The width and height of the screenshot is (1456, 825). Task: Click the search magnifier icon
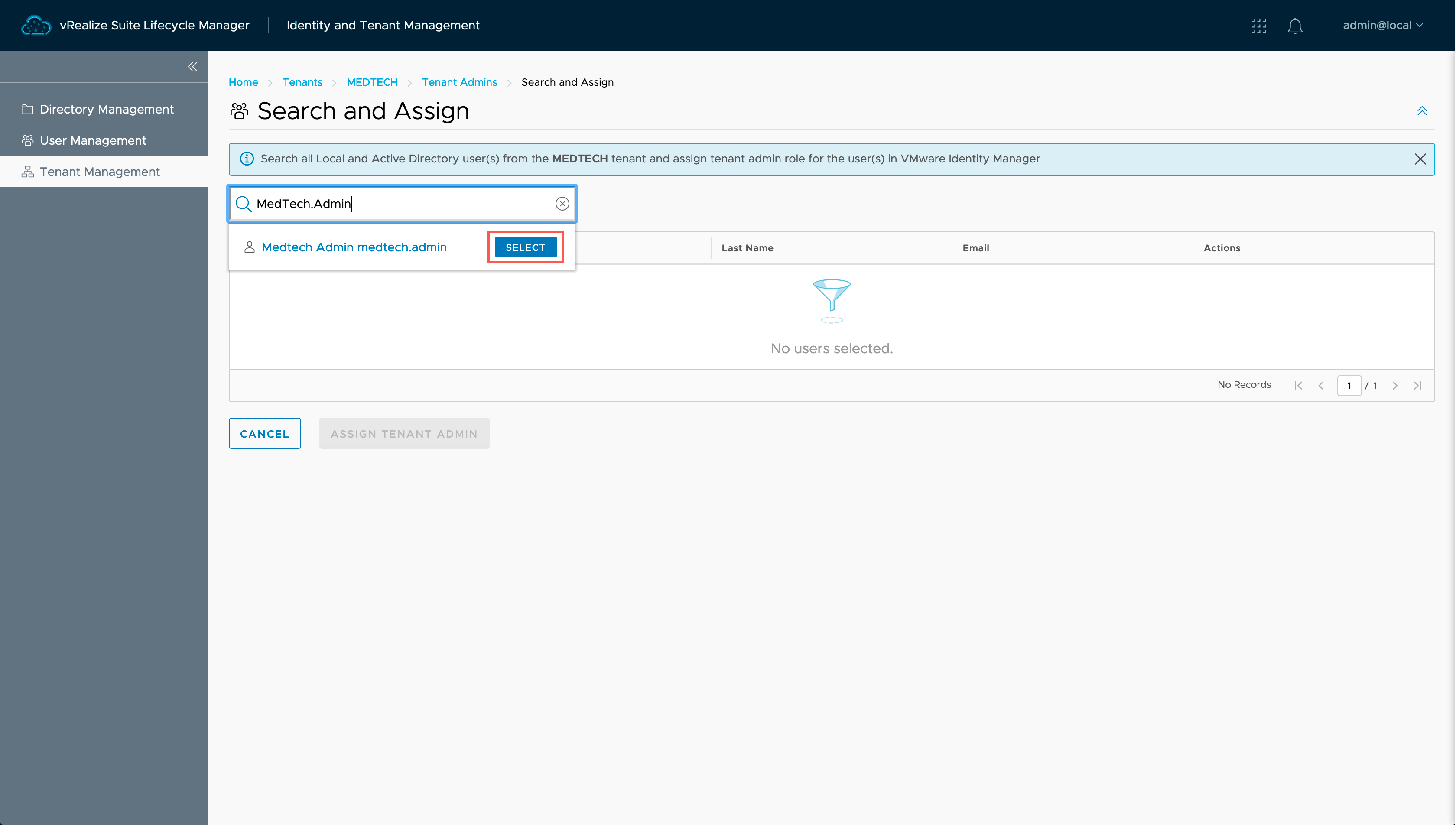tap(243, 204)
